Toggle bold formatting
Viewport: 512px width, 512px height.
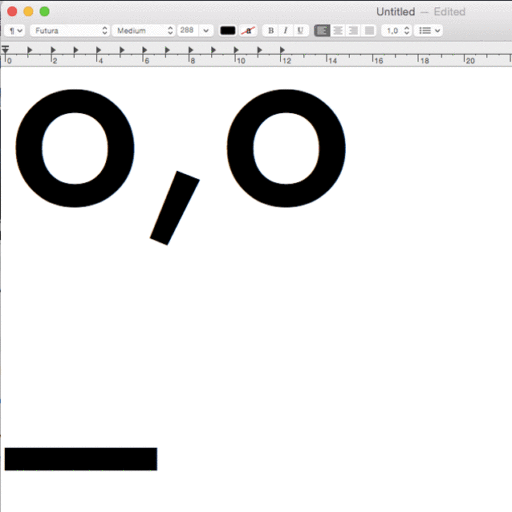tap(271, 31)
